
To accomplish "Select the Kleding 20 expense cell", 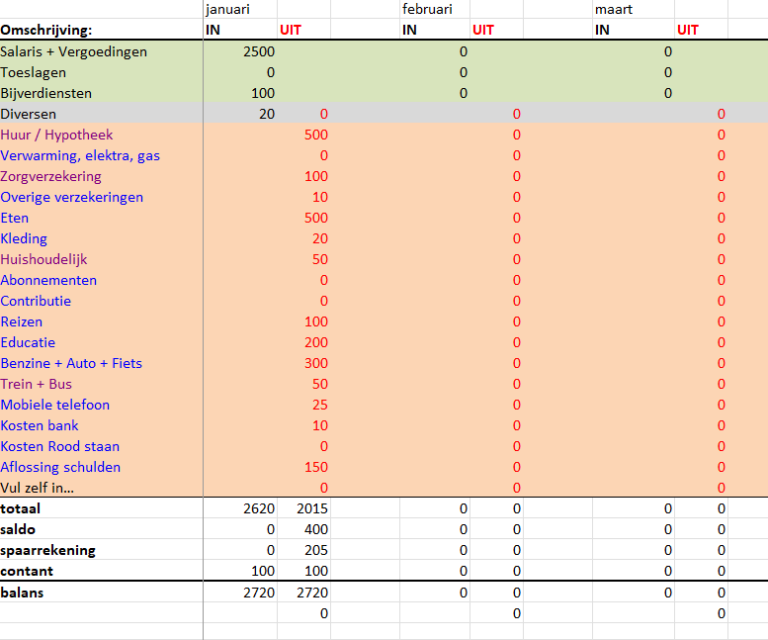I will tap(320, 238).
